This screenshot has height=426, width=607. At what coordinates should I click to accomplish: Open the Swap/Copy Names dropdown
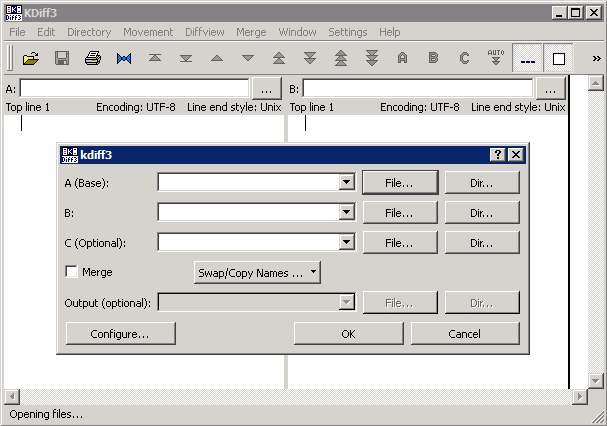pyautogui.click(x=257, y=272)
